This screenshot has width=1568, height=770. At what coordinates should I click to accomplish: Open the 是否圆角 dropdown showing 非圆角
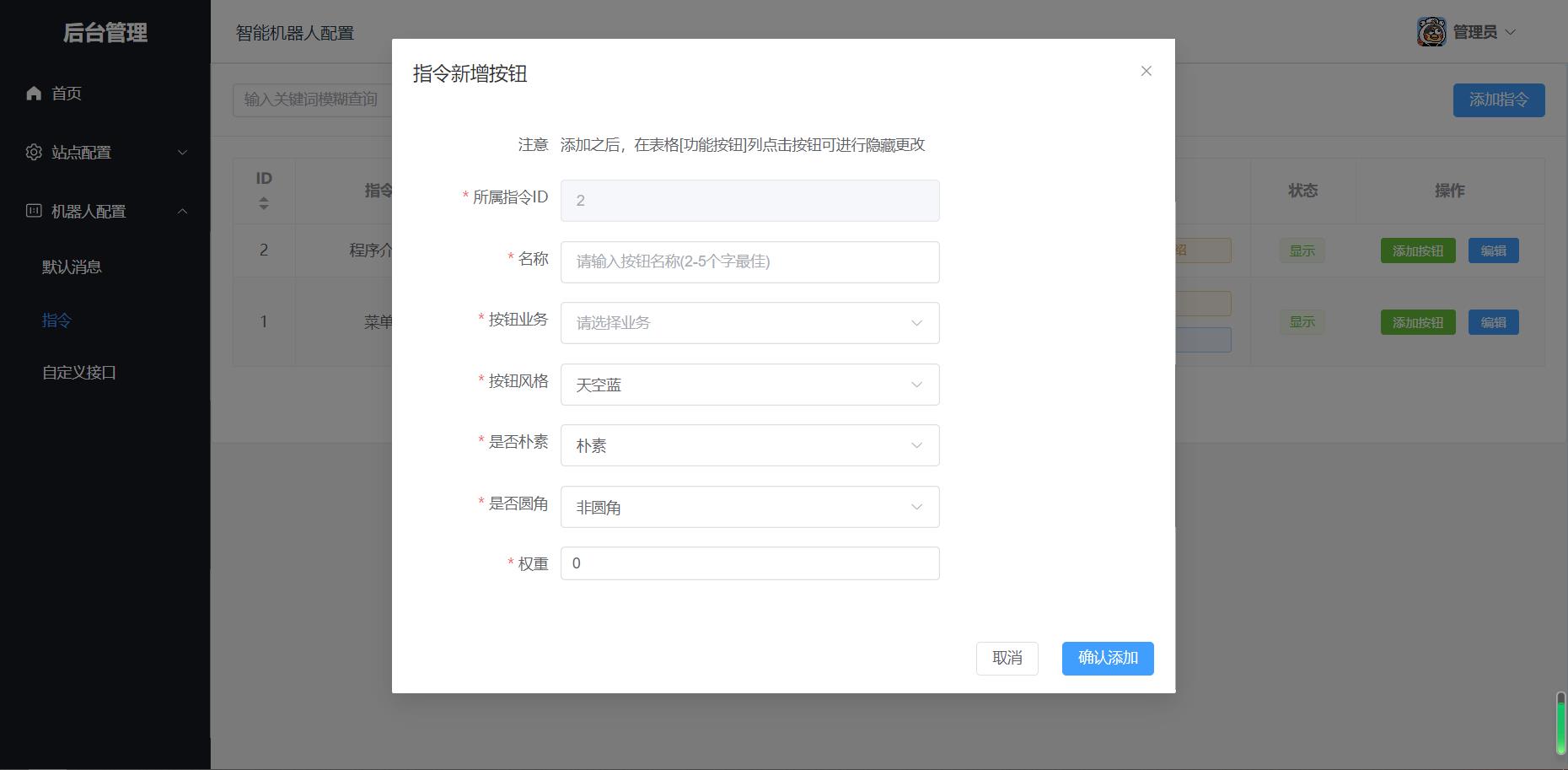coord(749,507)
